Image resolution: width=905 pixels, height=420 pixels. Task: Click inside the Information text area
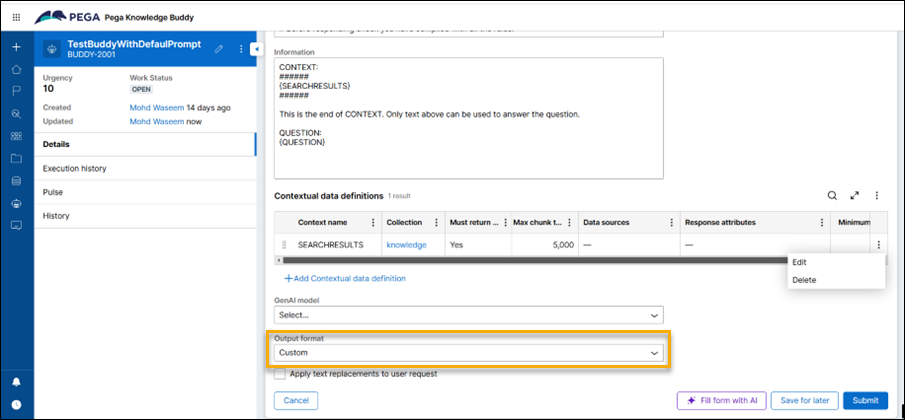[469, 118]
